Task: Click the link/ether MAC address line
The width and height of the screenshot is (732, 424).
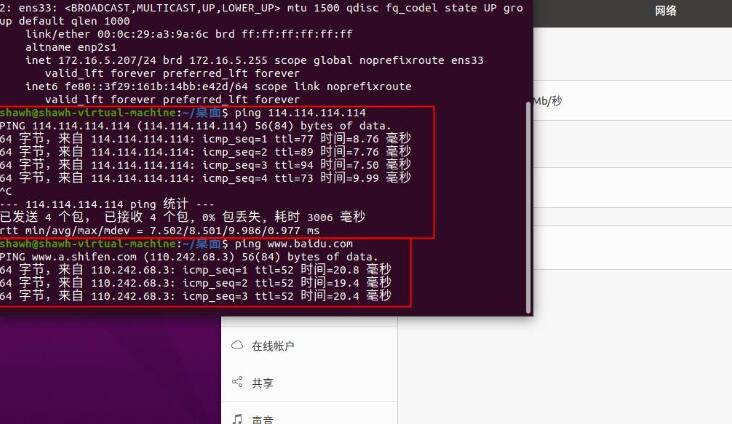Action: [189, 34]
